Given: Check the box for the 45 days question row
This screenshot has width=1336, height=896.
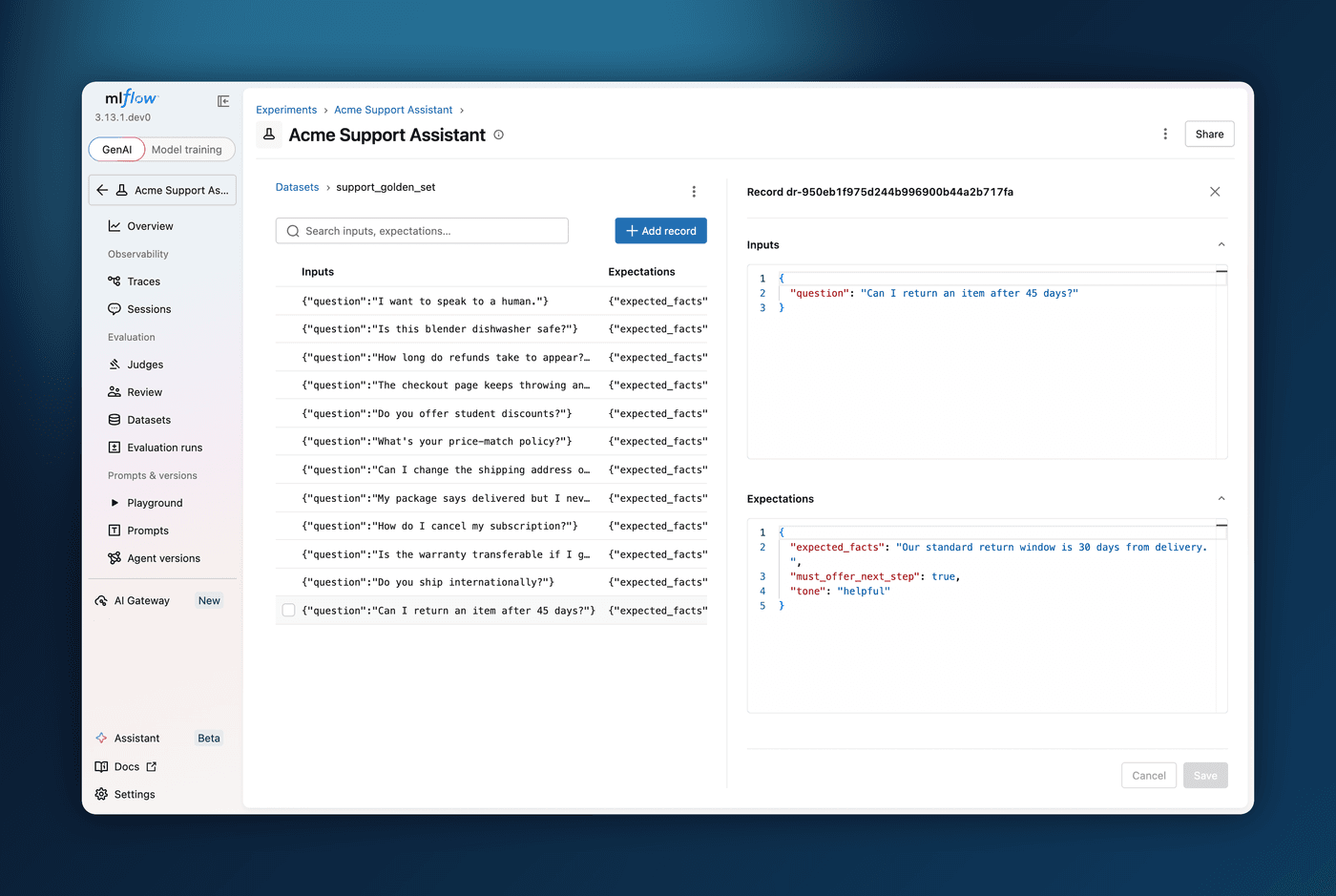Looking at the screenshot, I should pyautogui.click(x=288, y=611).
